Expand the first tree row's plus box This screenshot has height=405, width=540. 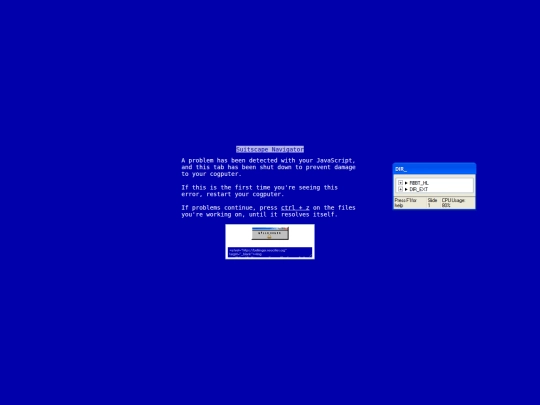coord(400,183)
